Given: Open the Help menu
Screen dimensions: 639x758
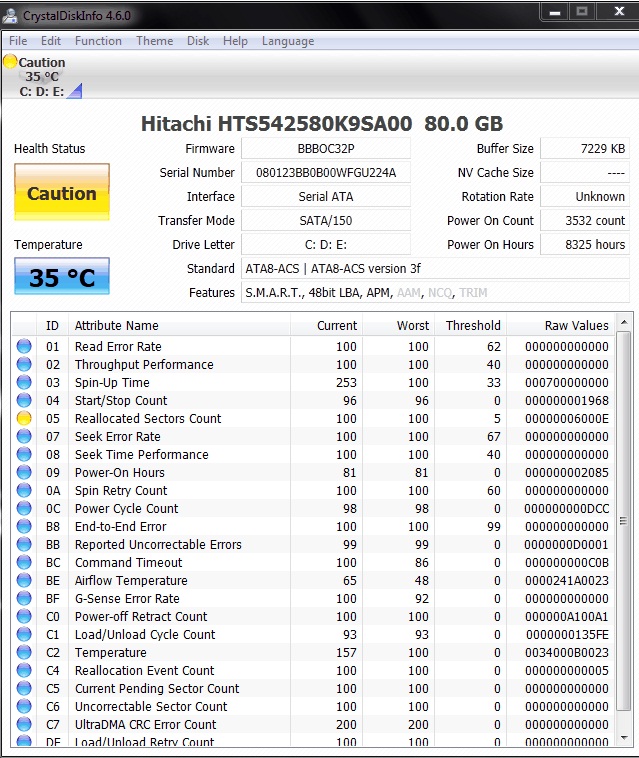Looking at the screenshot, I should point(235,41).
